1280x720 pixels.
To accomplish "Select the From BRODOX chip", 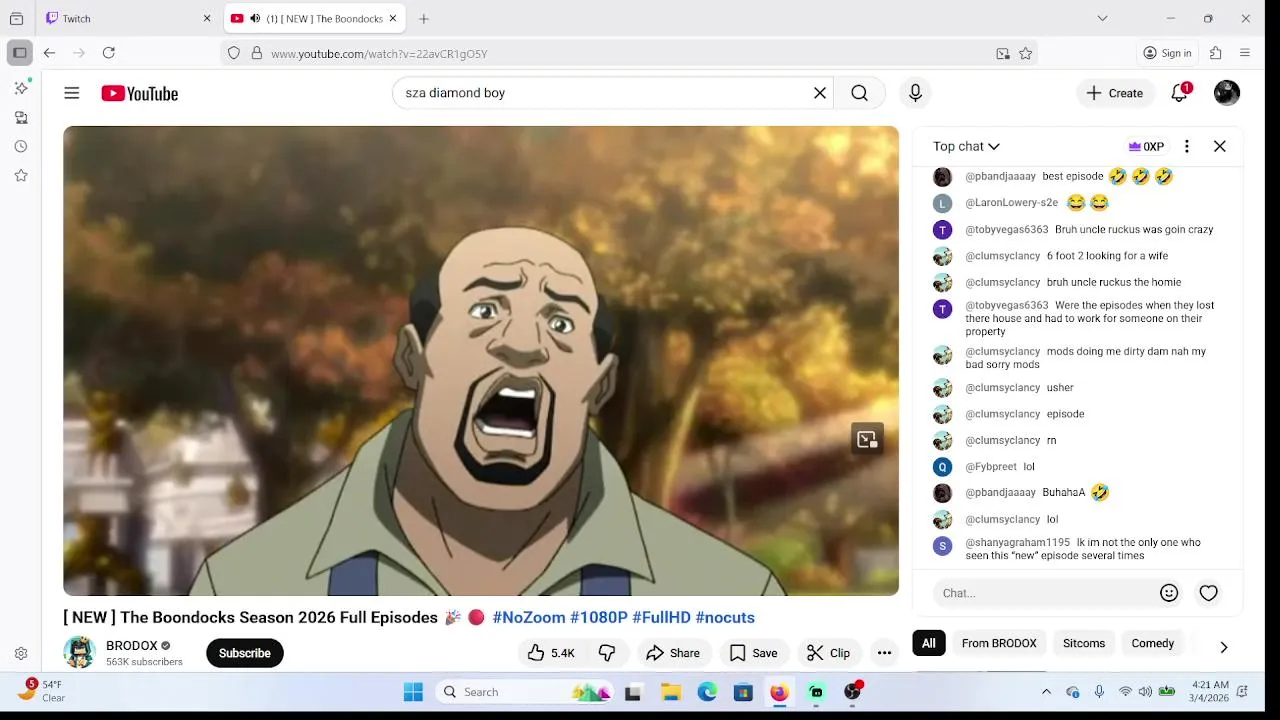I will pos(999,643).
